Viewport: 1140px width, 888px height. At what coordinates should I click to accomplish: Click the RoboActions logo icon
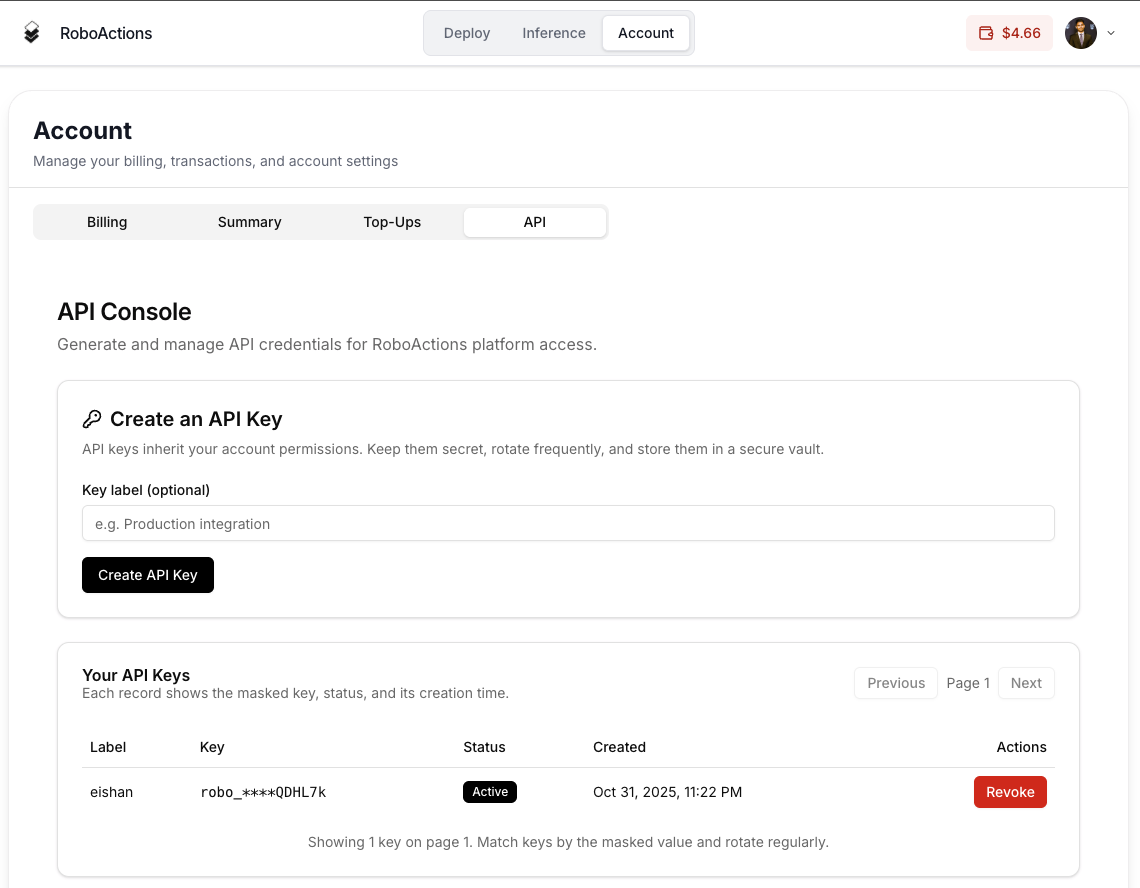coord(31,33)
